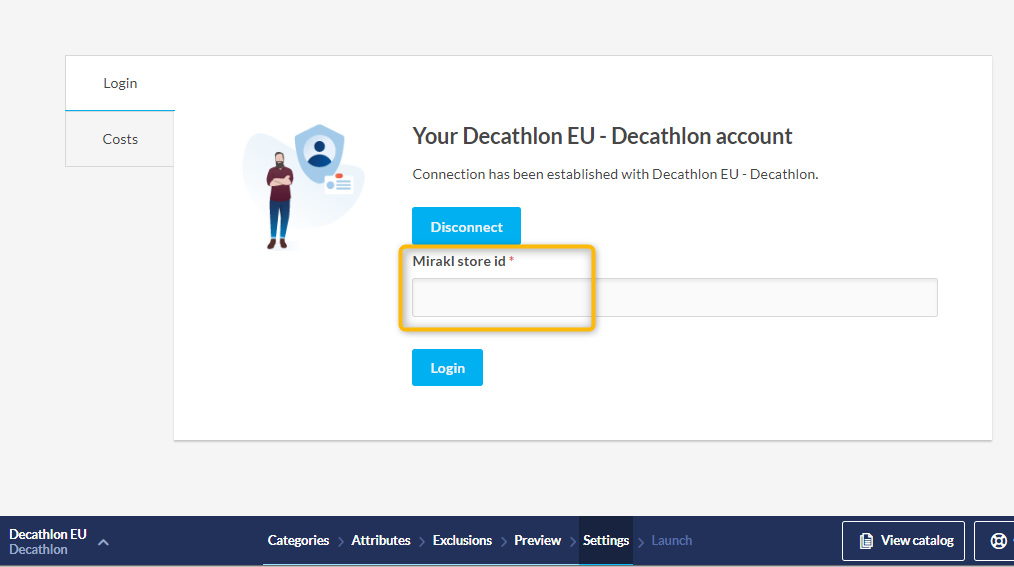Click the blue Login button
1014x567 pixels.
pos(448,367)
